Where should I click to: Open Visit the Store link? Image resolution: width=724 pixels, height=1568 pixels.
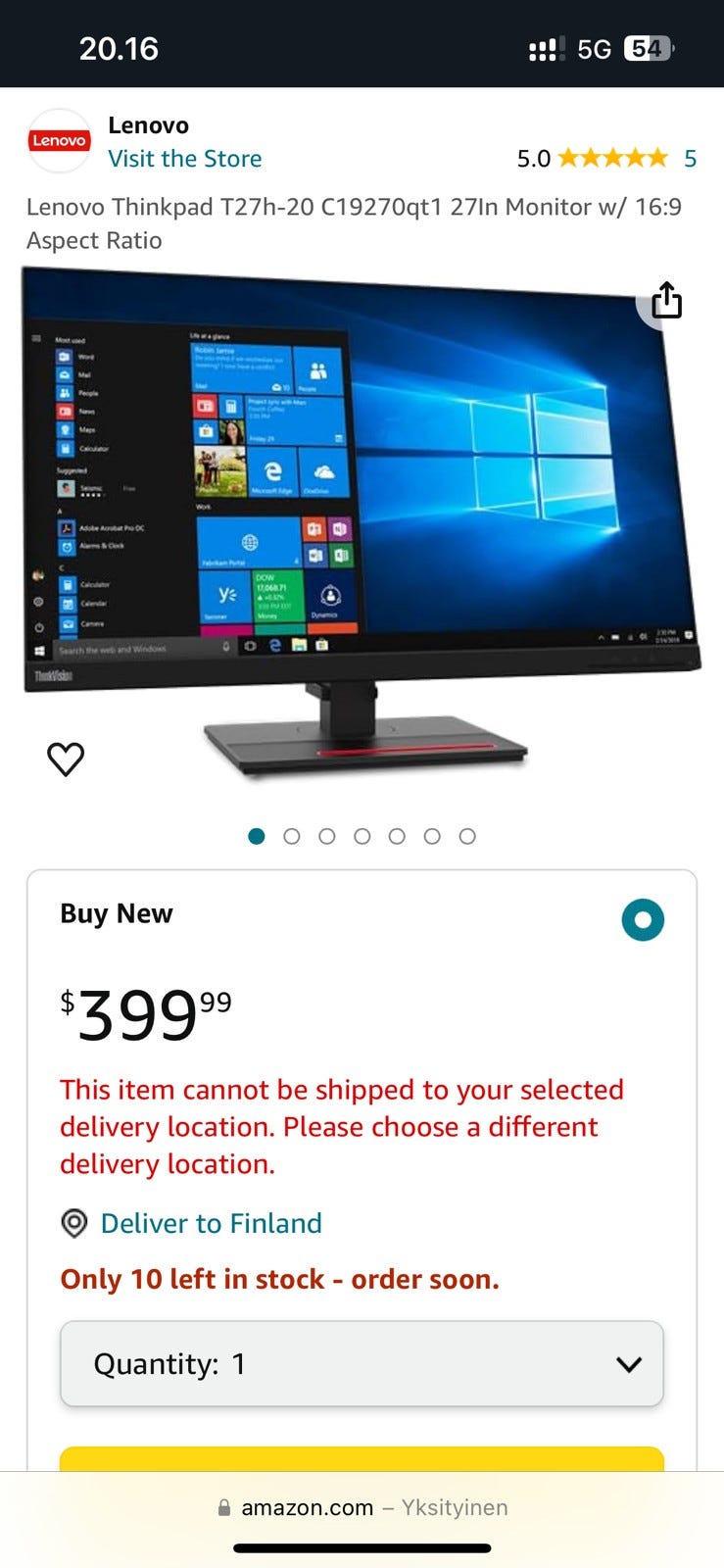pos(184,159)
